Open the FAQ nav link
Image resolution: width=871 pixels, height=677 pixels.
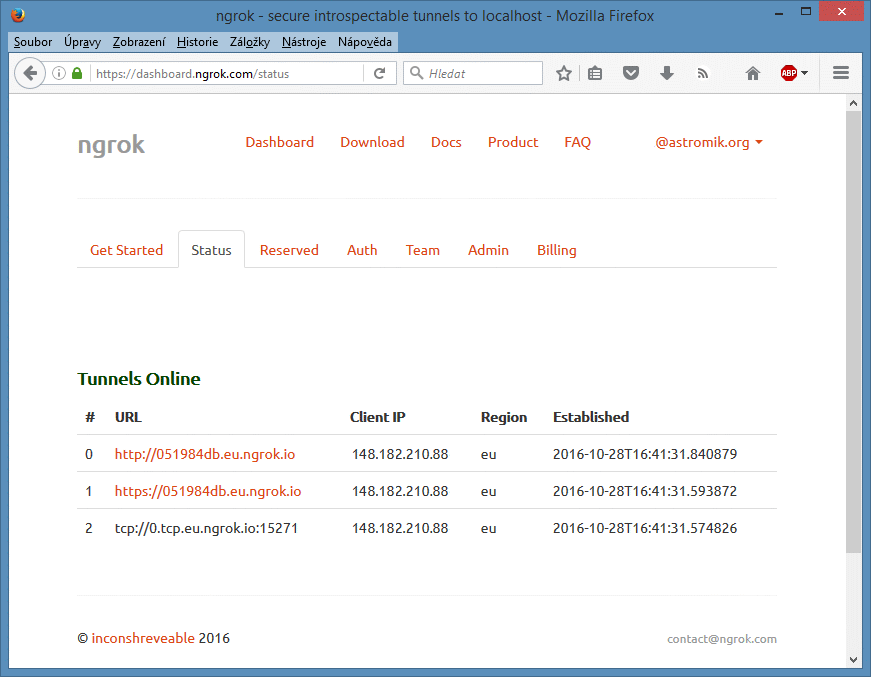(x=577, y=142)
